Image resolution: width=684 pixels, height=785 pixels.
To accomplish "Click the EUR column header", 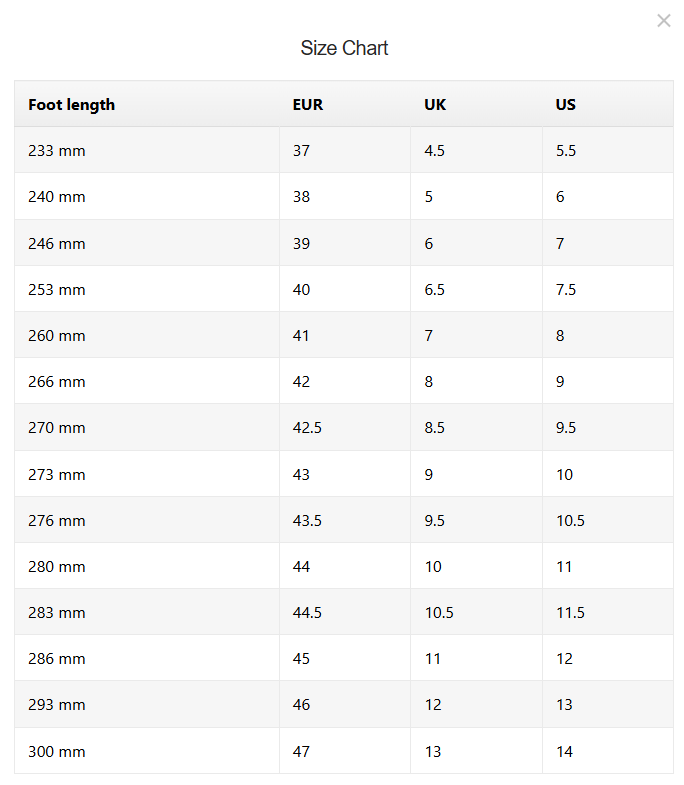I will pyautogui.click(x=308, y=105).
